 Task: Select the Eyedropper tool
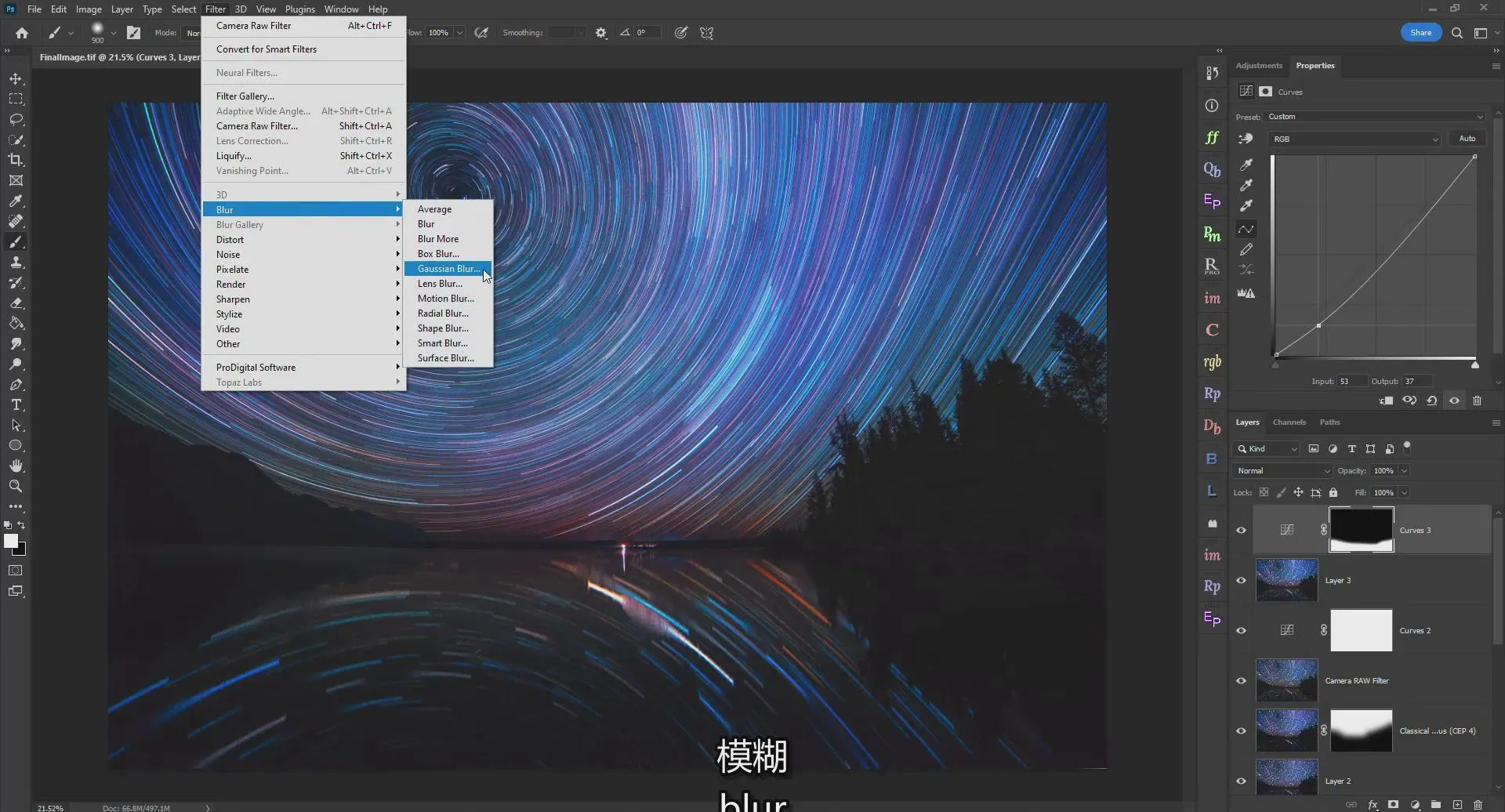pyautogui.click(x=16, y=201)
